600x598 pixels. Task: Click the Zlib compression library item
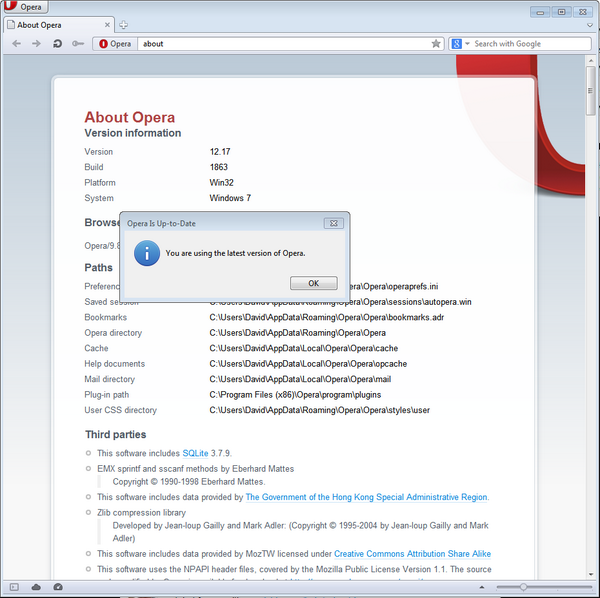click(142, 513)
